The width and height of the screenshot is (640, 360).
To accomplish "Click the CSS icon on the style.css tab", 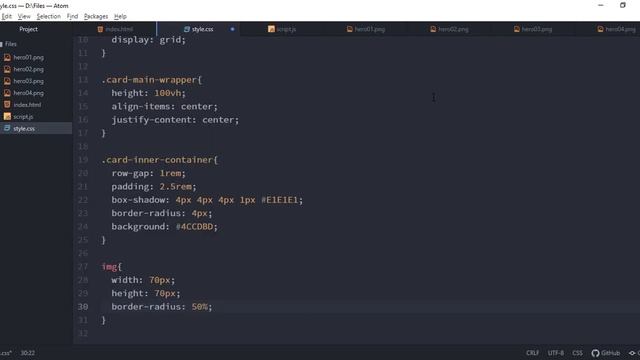I will pos(187,29).
